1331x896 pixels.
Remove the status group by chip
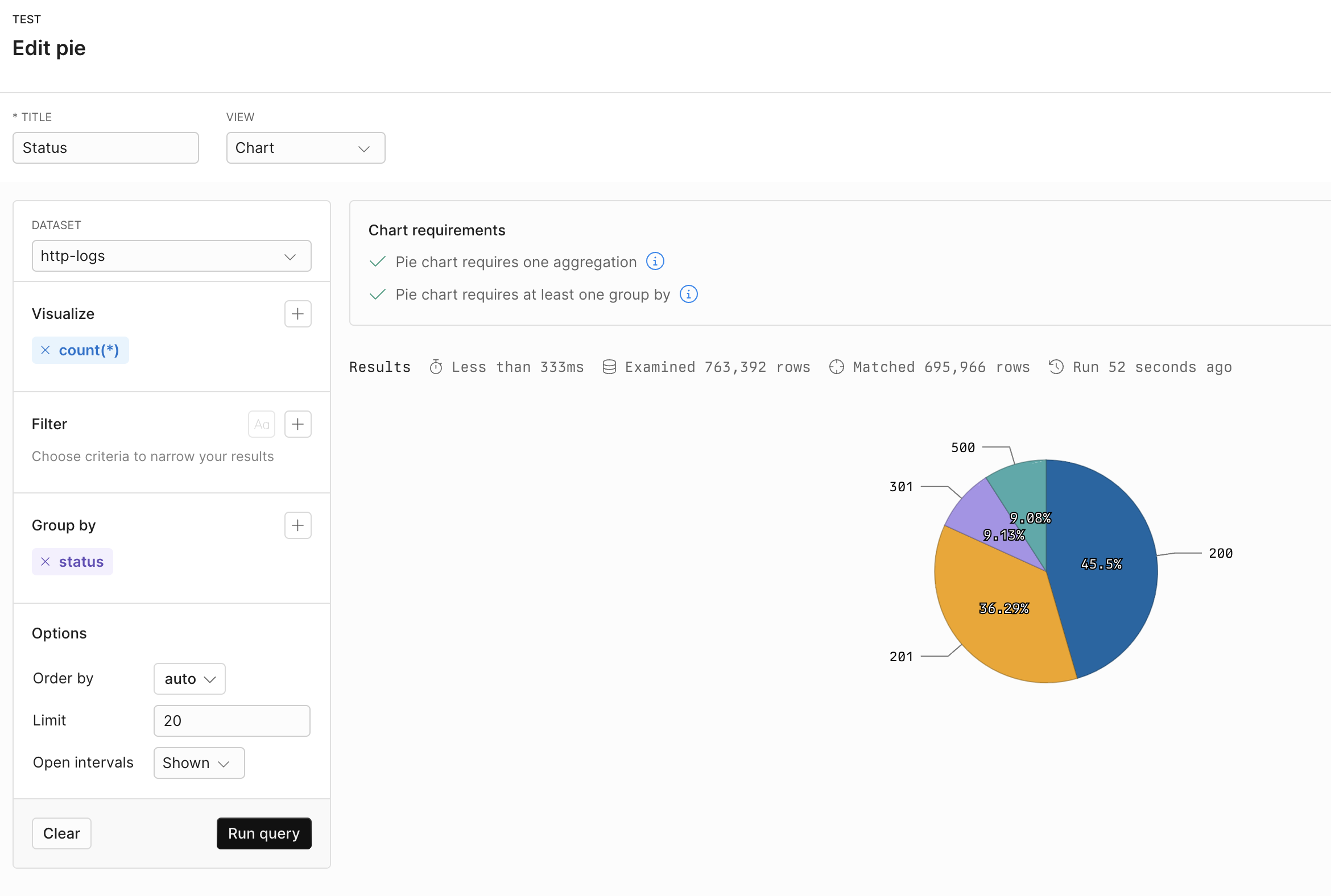(45, 561)
